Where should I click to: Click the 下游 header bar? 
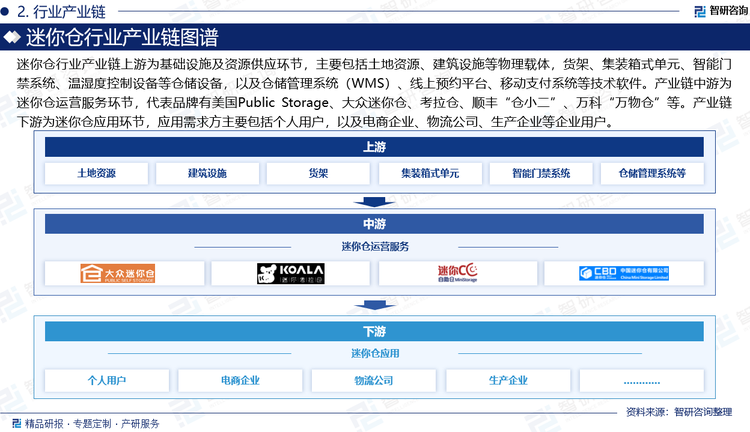374,331
